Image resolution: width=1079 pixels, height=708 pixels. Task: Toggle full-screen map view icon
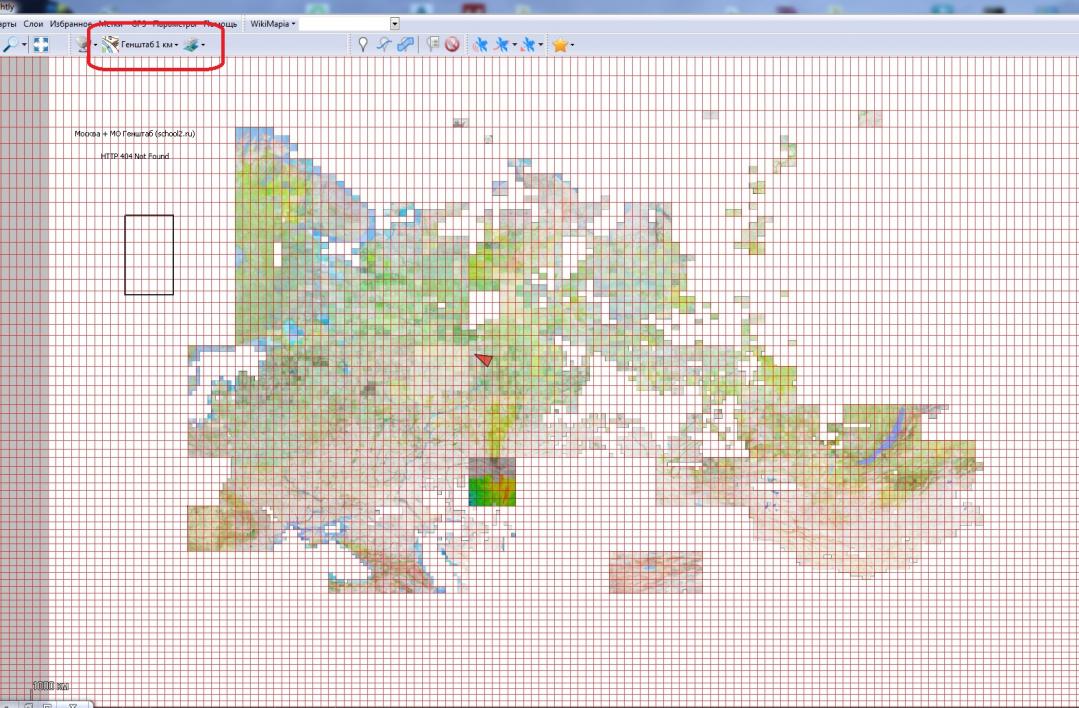click(x=41, y=45)
